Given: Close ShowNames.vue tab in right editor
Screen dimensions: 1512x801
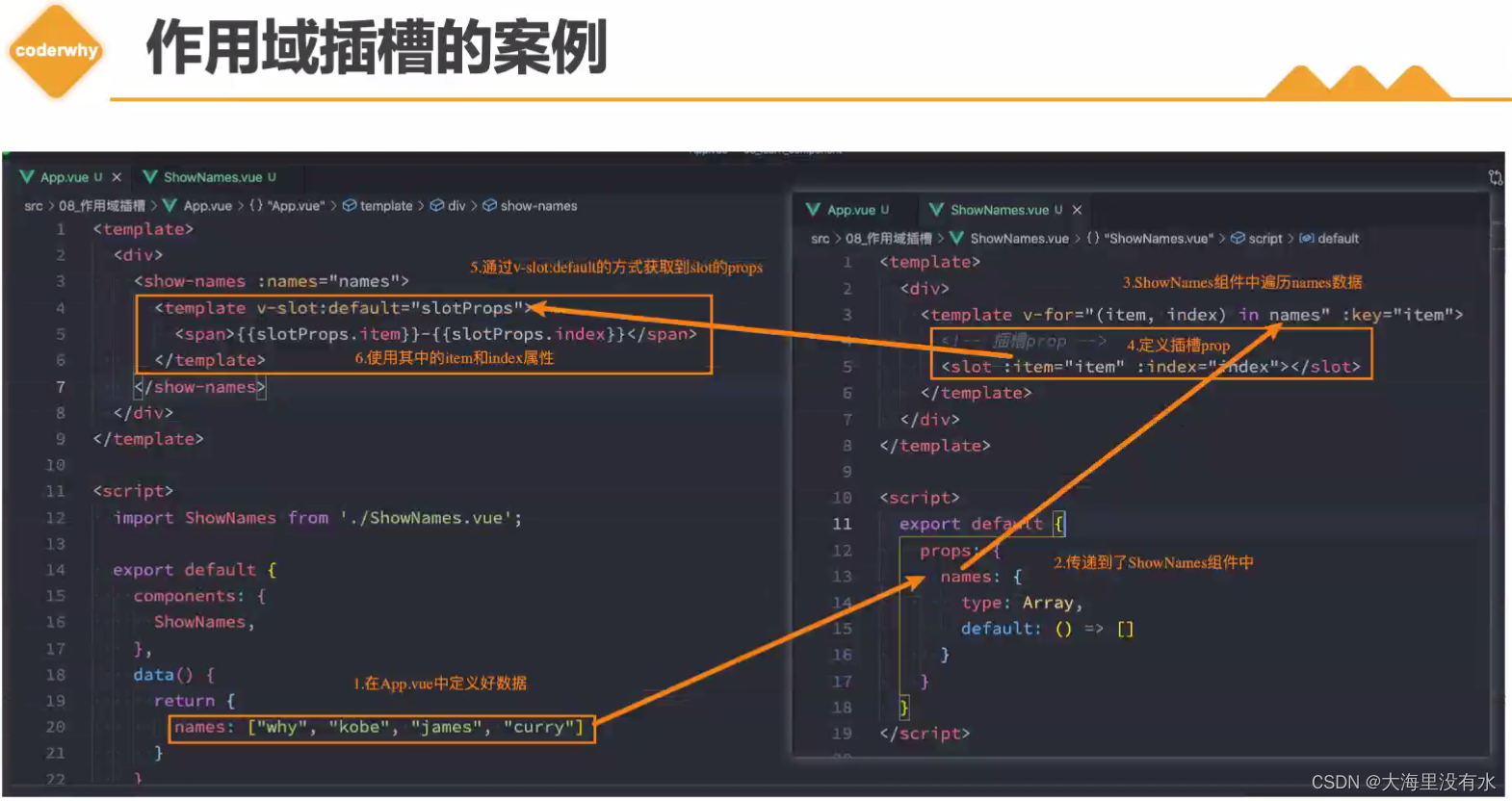Looking at the screenshot, I should tap(1077, 210).
